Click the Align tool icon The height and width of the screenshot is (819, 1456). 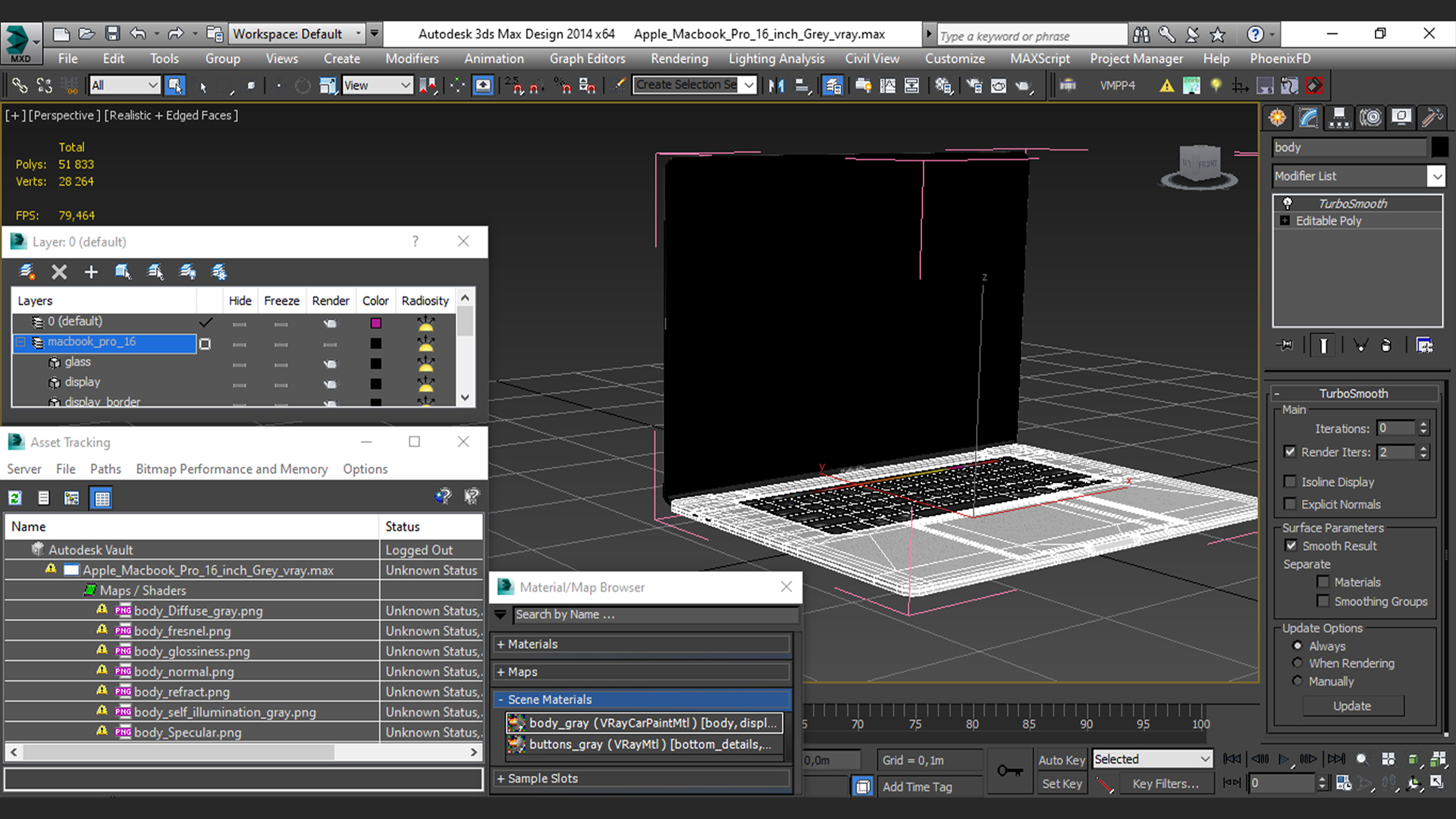pyautogui.click(x=802, y=86)
